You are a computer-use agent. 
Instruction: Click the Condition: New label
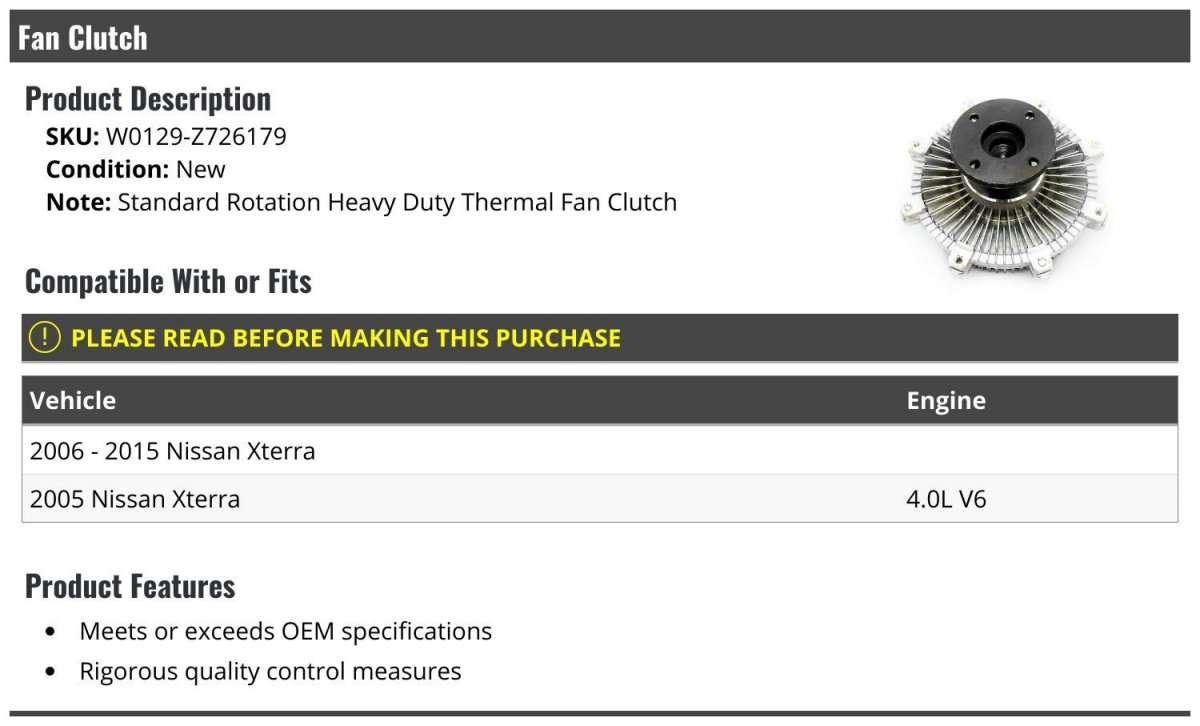click(136, 169)
